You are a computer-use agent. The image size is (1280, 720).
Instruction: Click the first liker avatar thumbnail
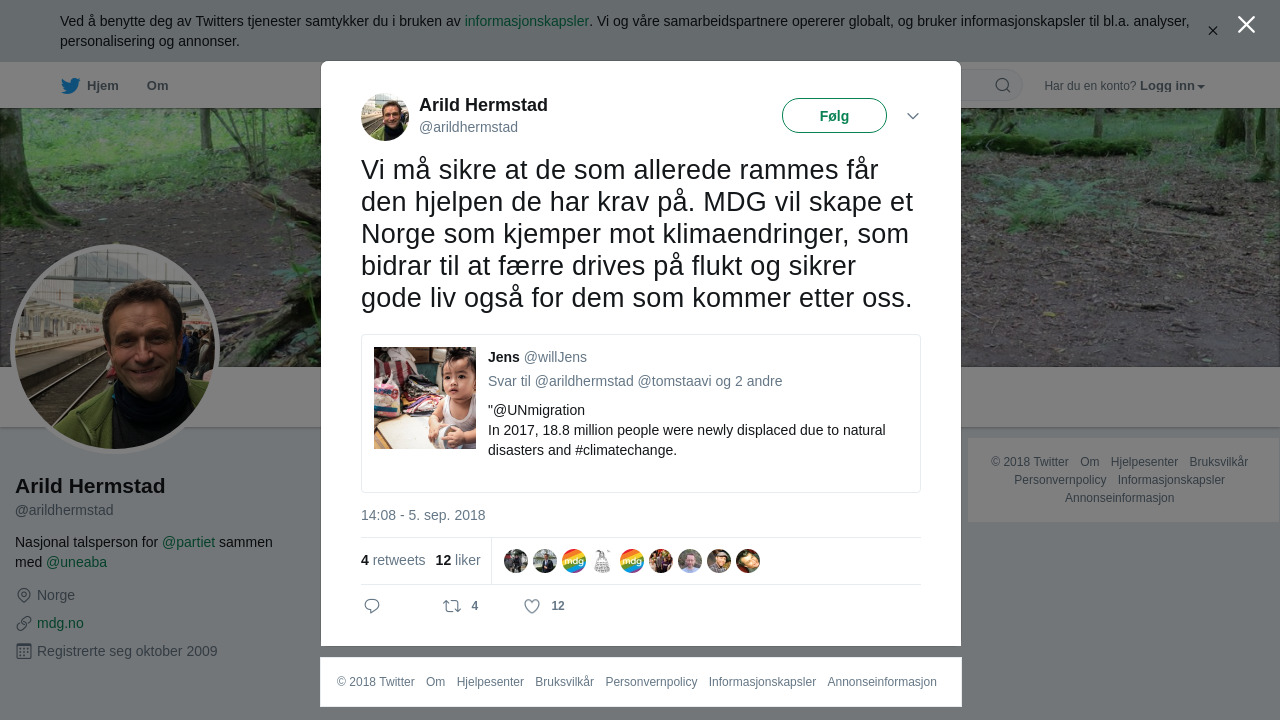point(516,561)
